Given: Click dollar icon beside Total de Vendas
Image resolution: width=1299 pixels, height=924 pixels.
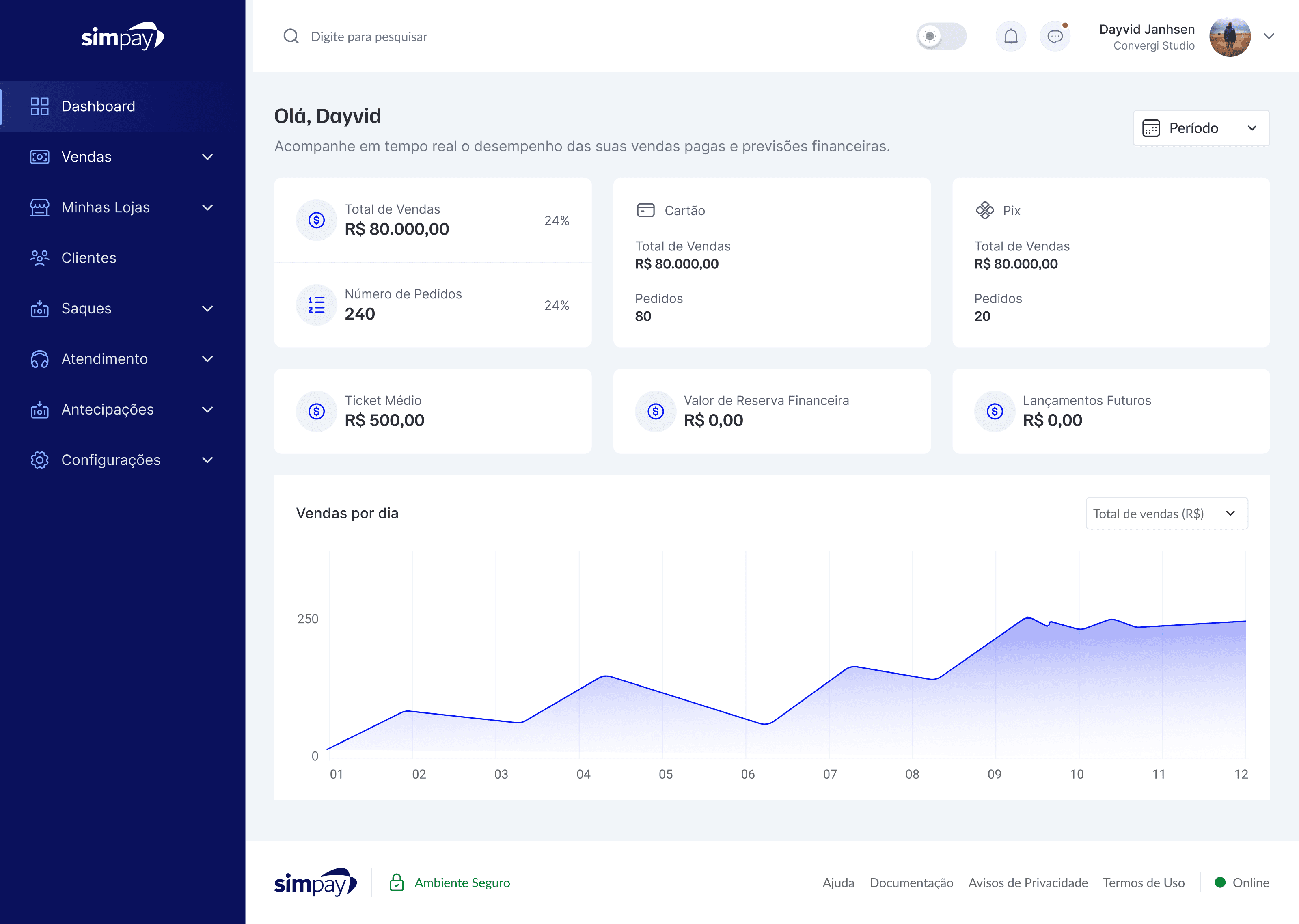Looking at the screenshot, I should tap(317, 220).
